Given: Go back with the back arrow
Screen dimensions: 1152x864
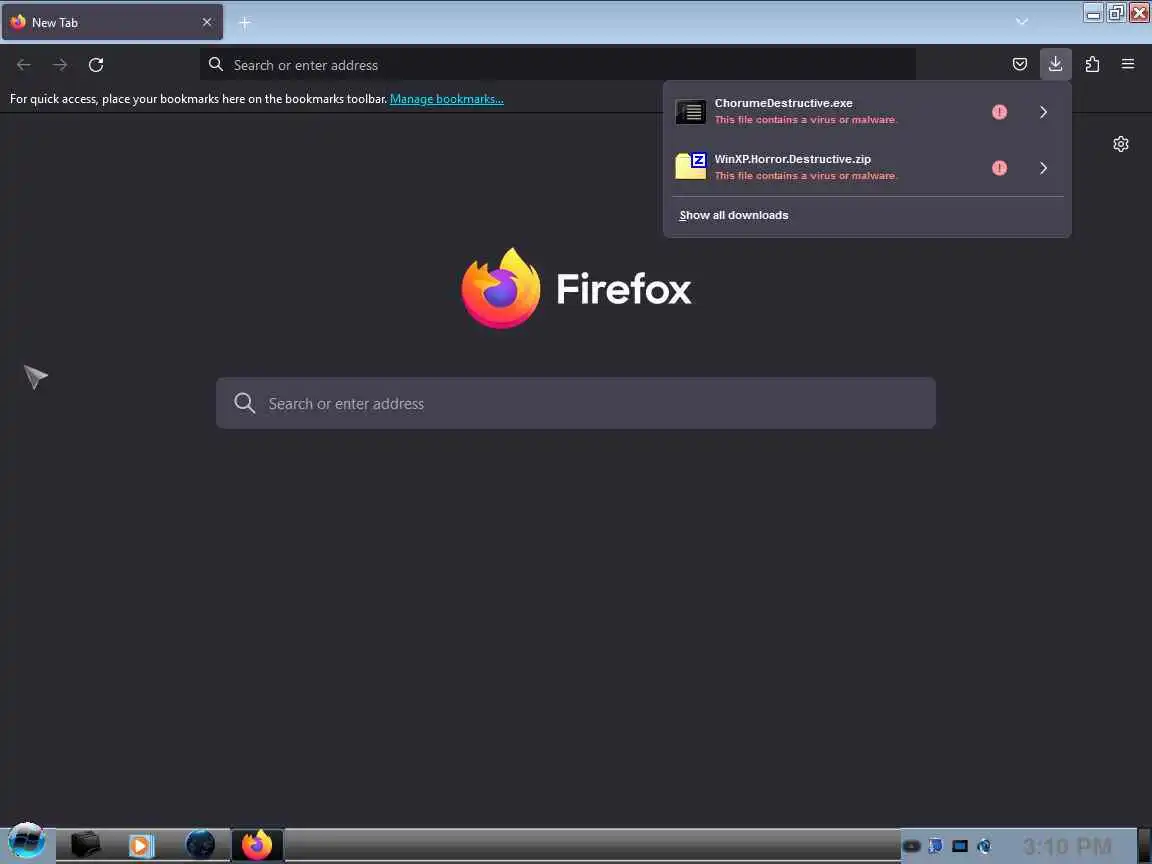Looking at the screenshot, I should coord(24,65).
